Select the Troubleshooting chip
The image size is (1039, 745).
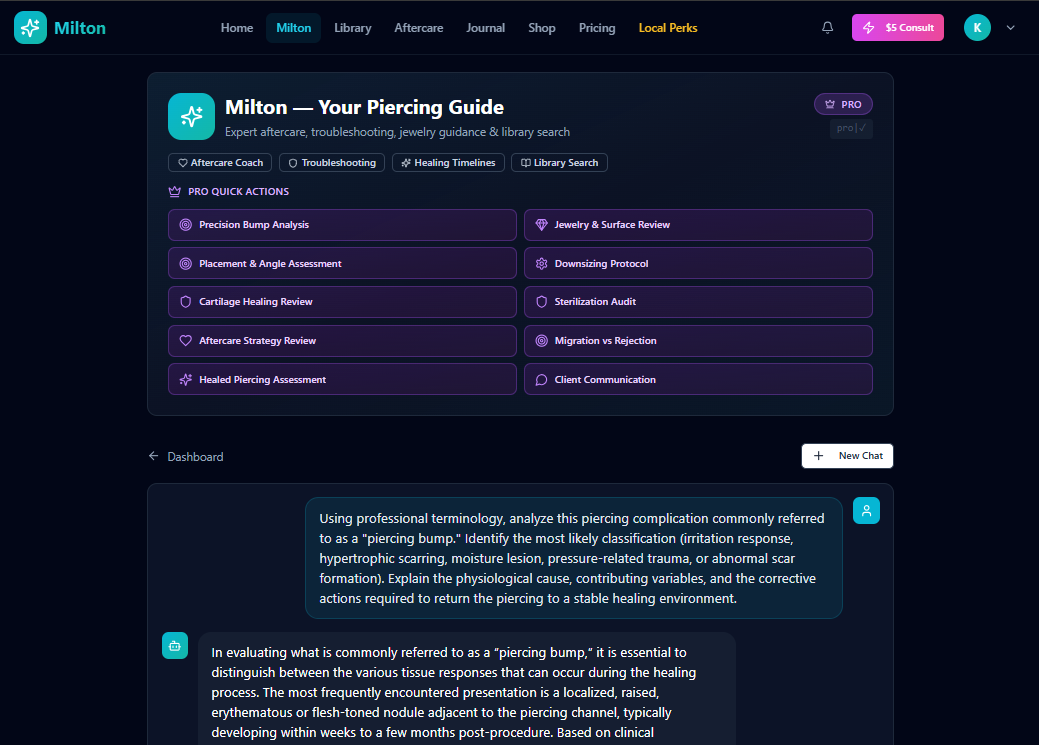pos(332,163)
